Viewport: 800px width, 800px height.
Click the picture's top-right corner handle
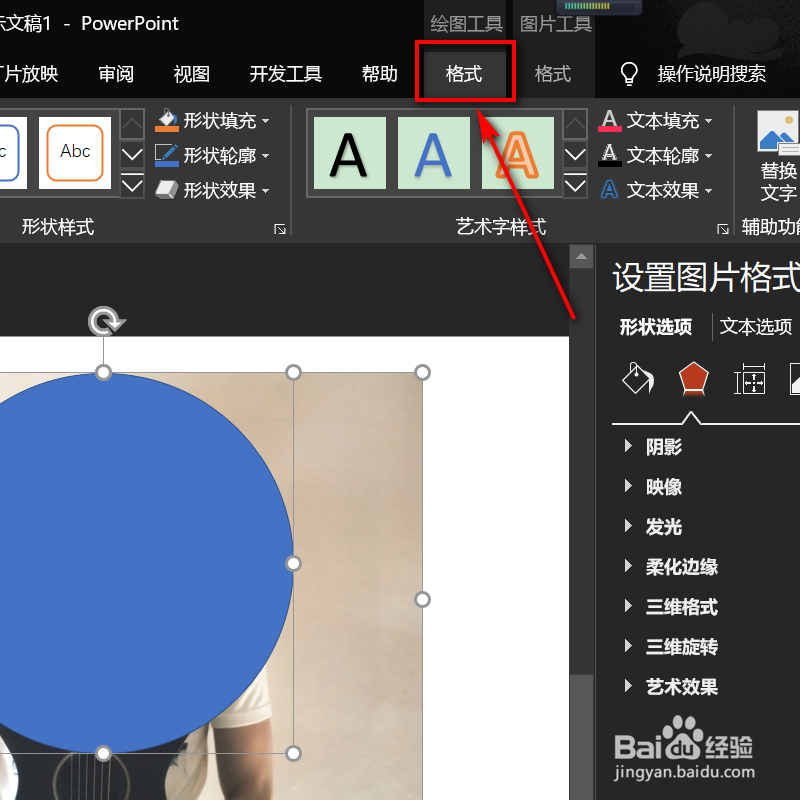(x=422, y=372)
